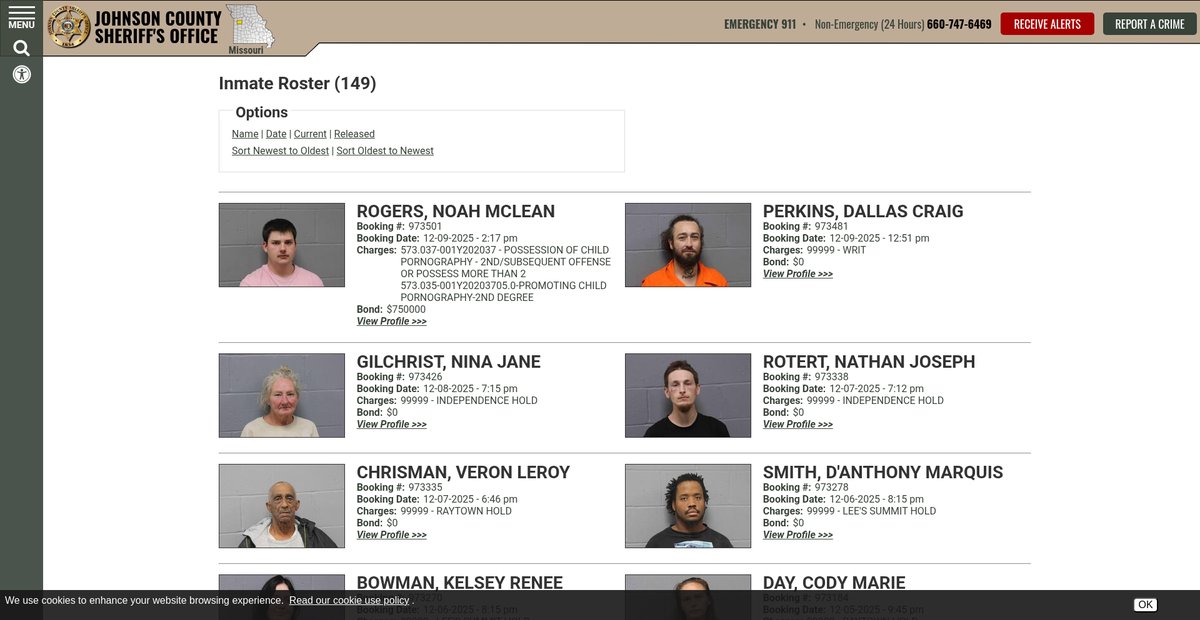
Task: Click the Missouri state map image
Action: [249, 28]
